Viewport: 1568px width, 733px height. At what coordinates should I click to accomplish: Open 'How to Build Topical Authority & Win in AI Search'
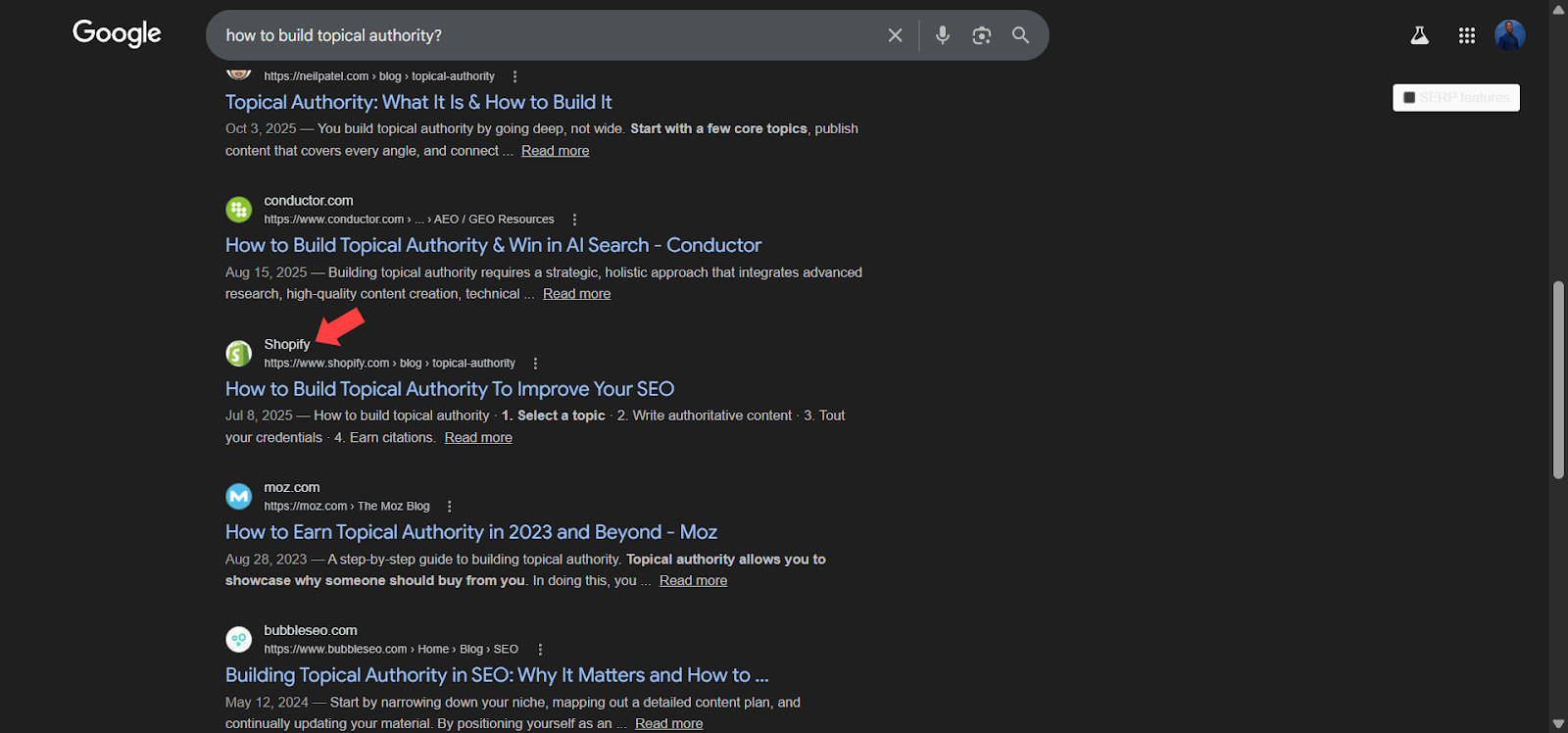(x=493, y=245)
